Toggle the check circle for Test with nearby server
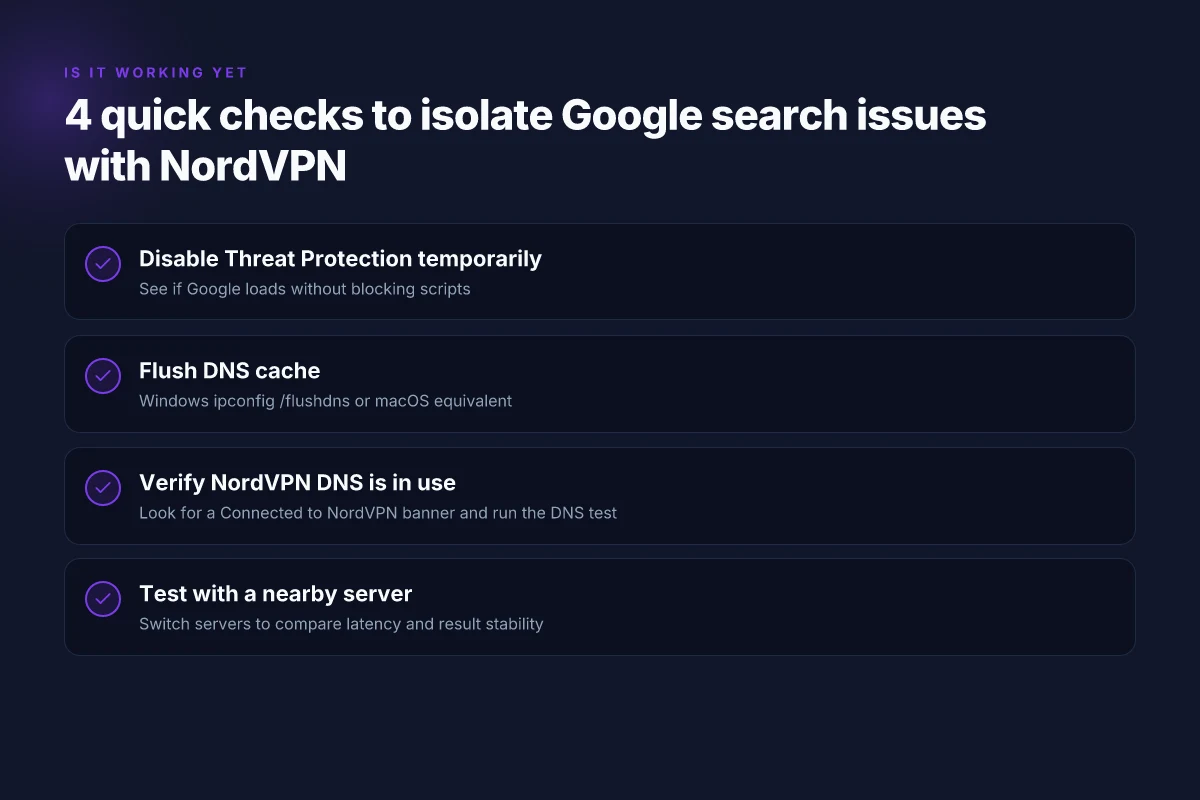Viewport: 1200px width, 800px height. pyautogui.click(x=103, y=599)
